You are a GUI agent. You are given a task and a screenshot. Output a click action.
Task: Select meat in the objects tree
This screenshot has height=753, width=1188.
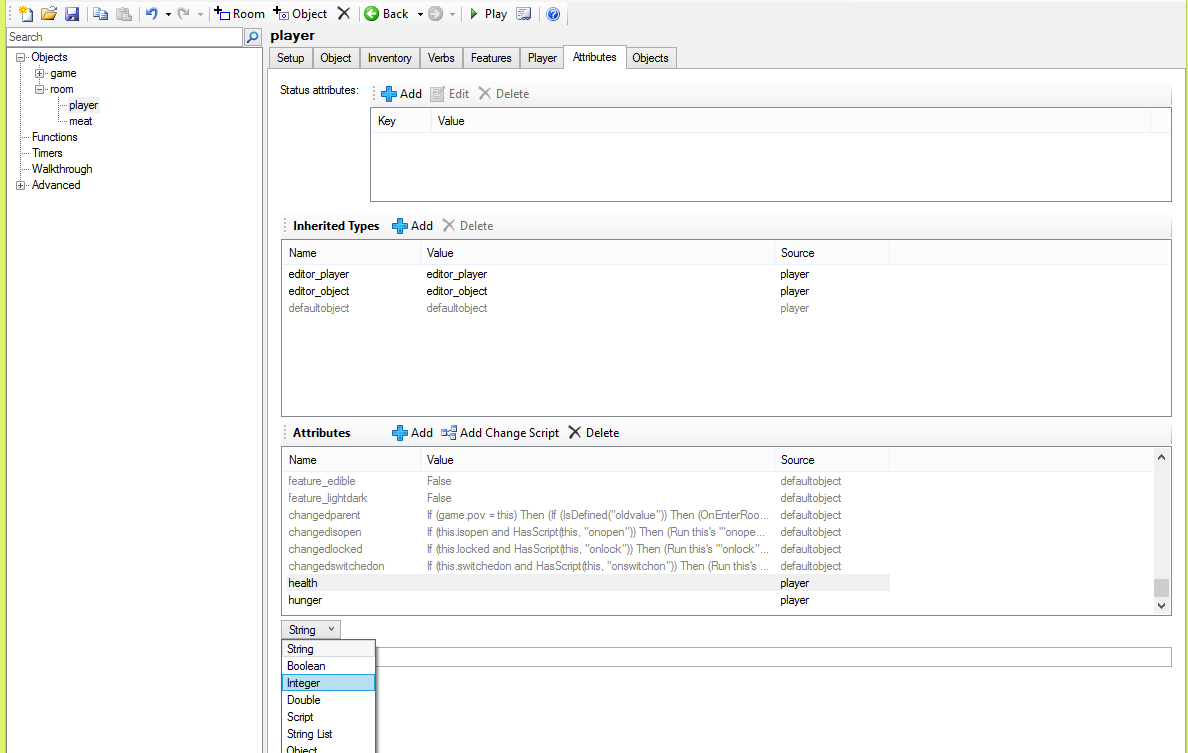81,121
